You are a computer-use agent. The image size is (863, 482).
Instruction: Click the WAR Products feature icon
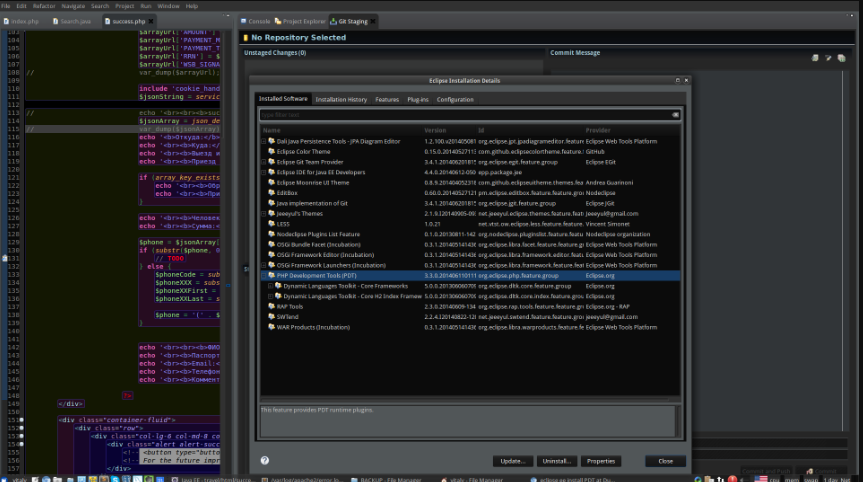point(271,327)
